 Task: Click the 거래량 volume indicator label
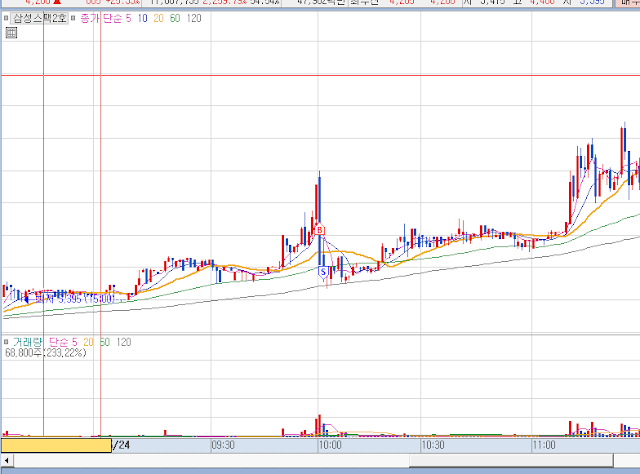coord(27,342)
